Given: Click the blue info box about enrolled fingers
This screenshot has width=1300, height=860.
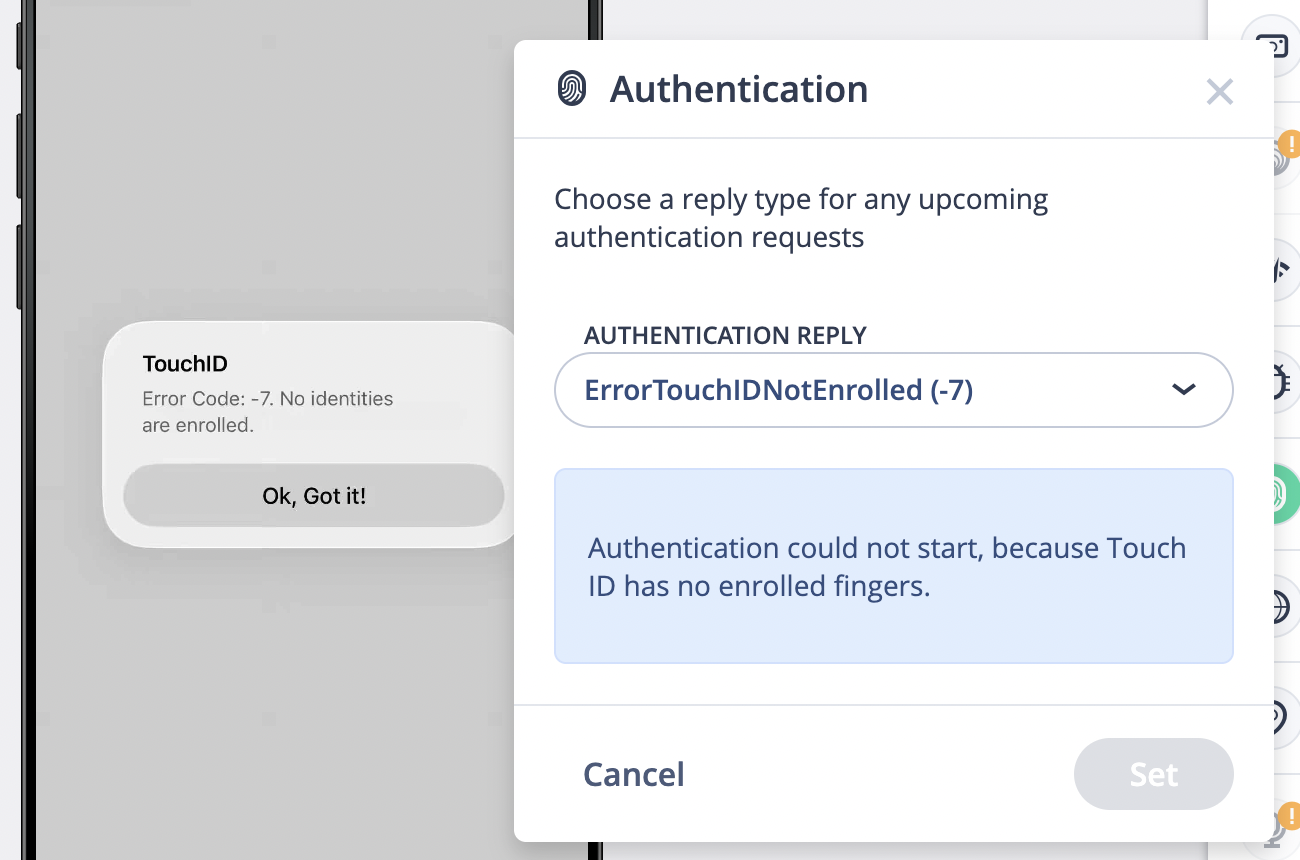Looking at the screenshot, I should (x=893, y=566).
